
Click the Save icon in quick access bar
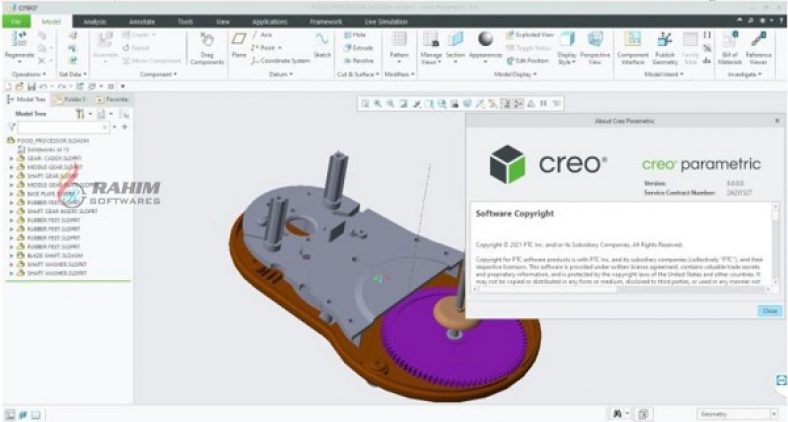pos(32,86)
